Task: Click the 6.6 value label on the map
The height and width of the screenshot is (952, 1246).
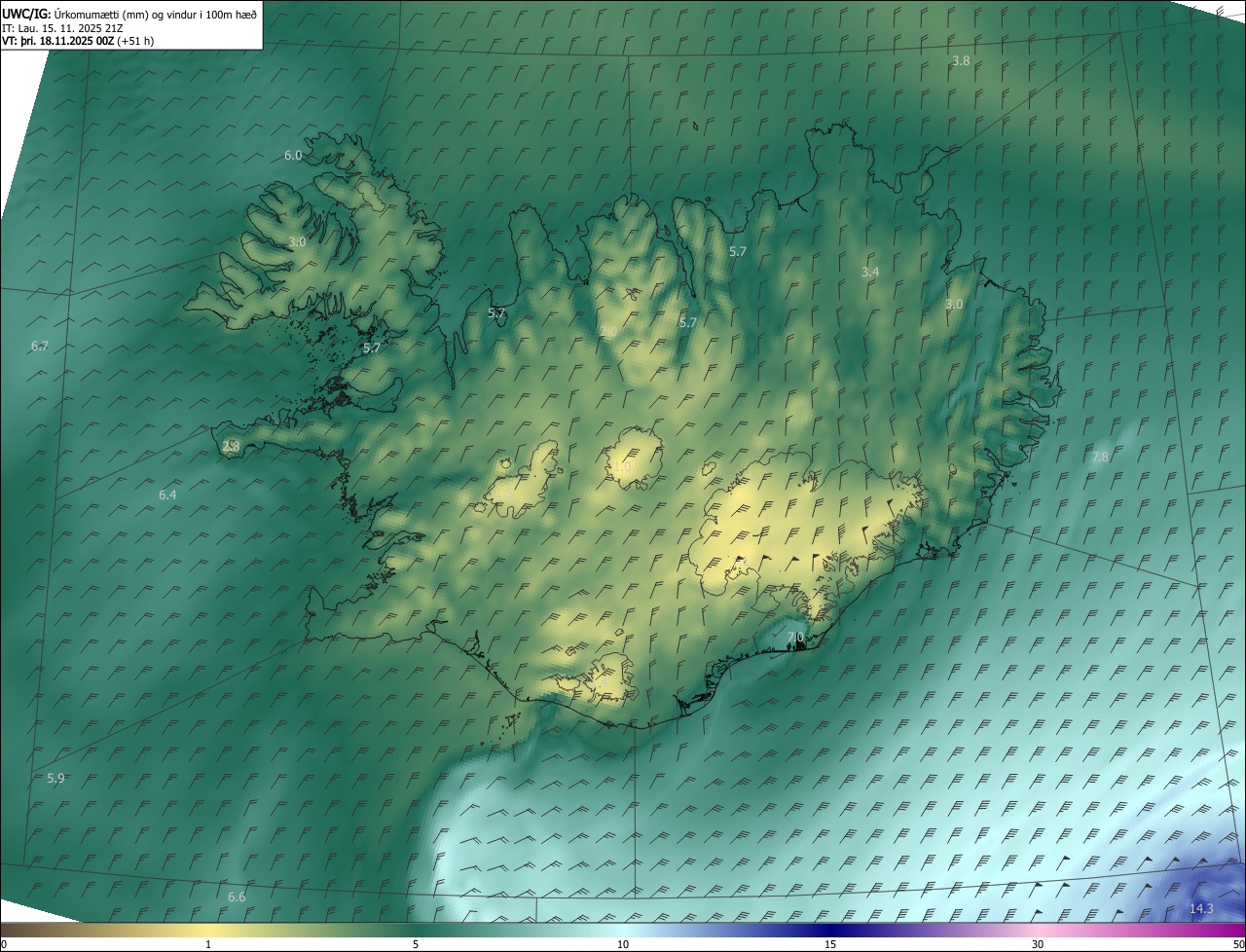Action: click(x=237, y=897)
